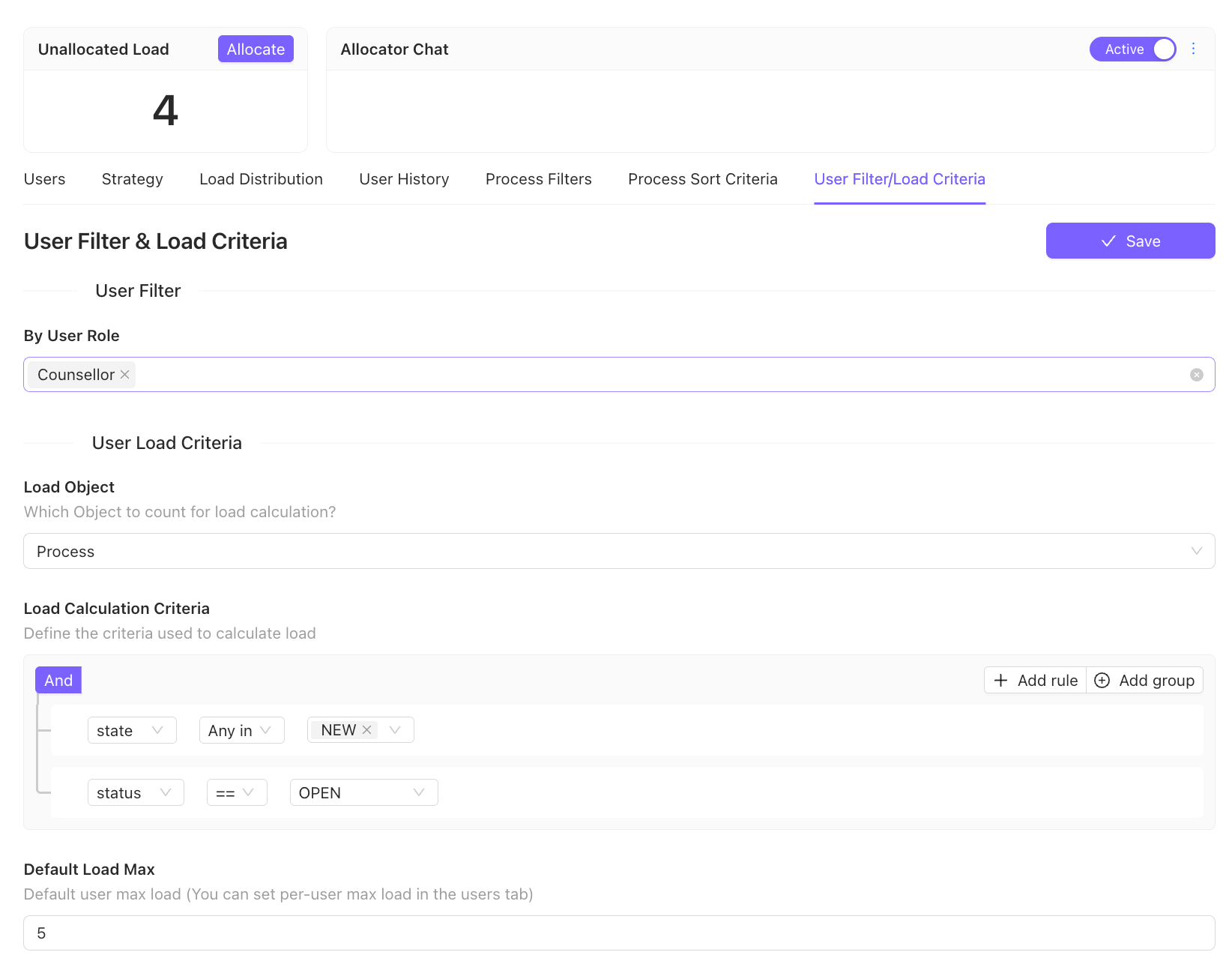Click the Allocate button
The width and height of the screenshot is (1232, 967).
[256, 49]
